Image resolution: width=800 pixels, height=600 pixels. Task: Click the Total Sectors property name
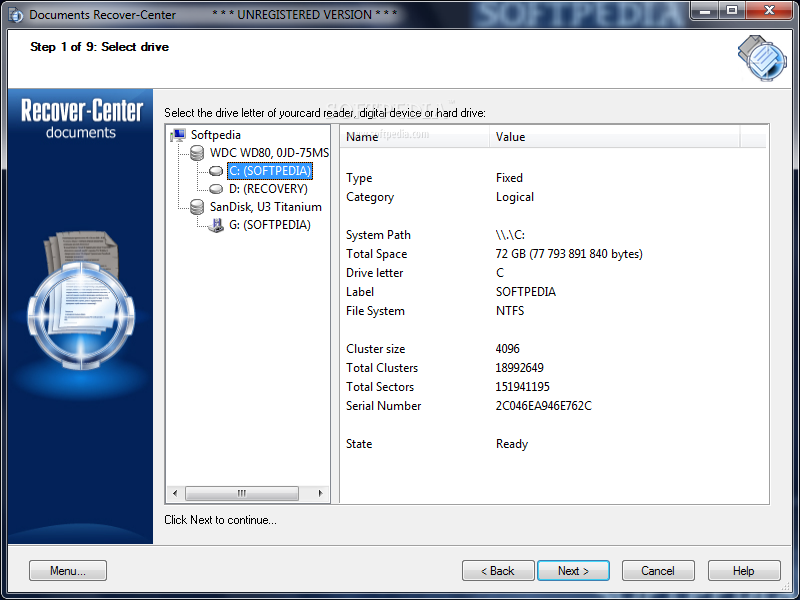[x=380, y=387]
